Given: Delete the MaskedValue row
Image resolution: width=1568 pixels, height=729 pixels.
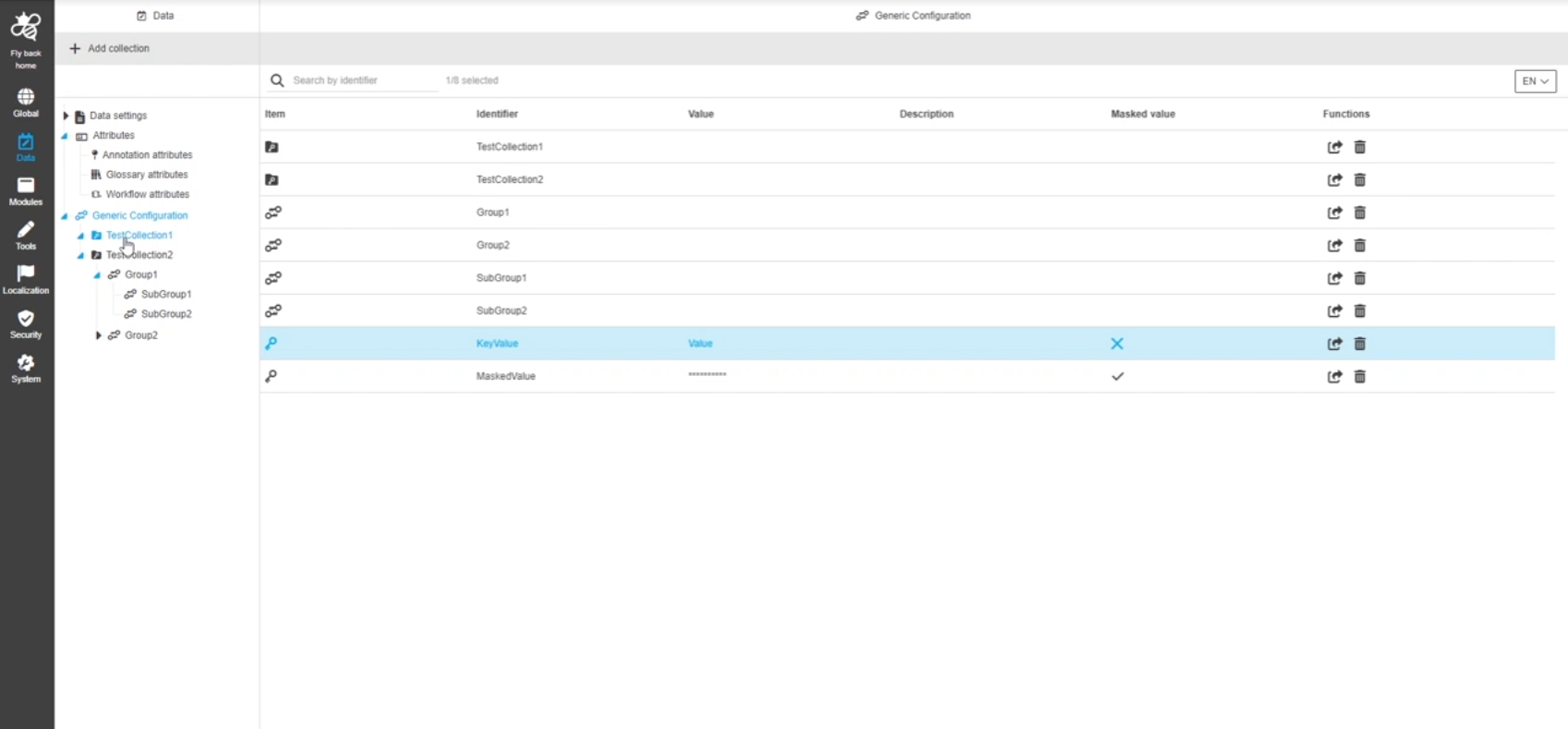Looking at the screenshot, I should click(1359, 377).
